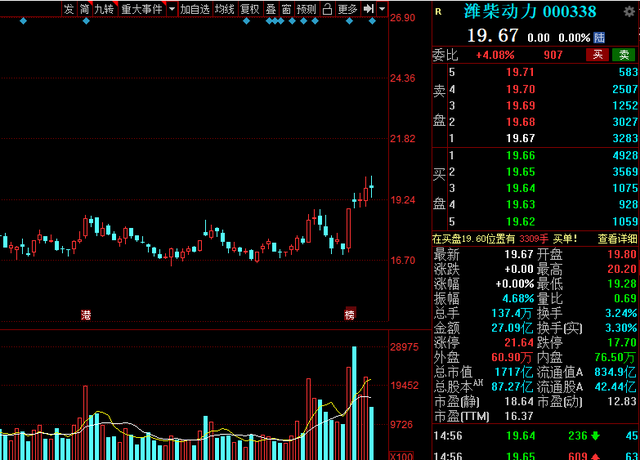The image size is (640, 460).
Task: Click the red 买 buy button
Action: point(598,55)
